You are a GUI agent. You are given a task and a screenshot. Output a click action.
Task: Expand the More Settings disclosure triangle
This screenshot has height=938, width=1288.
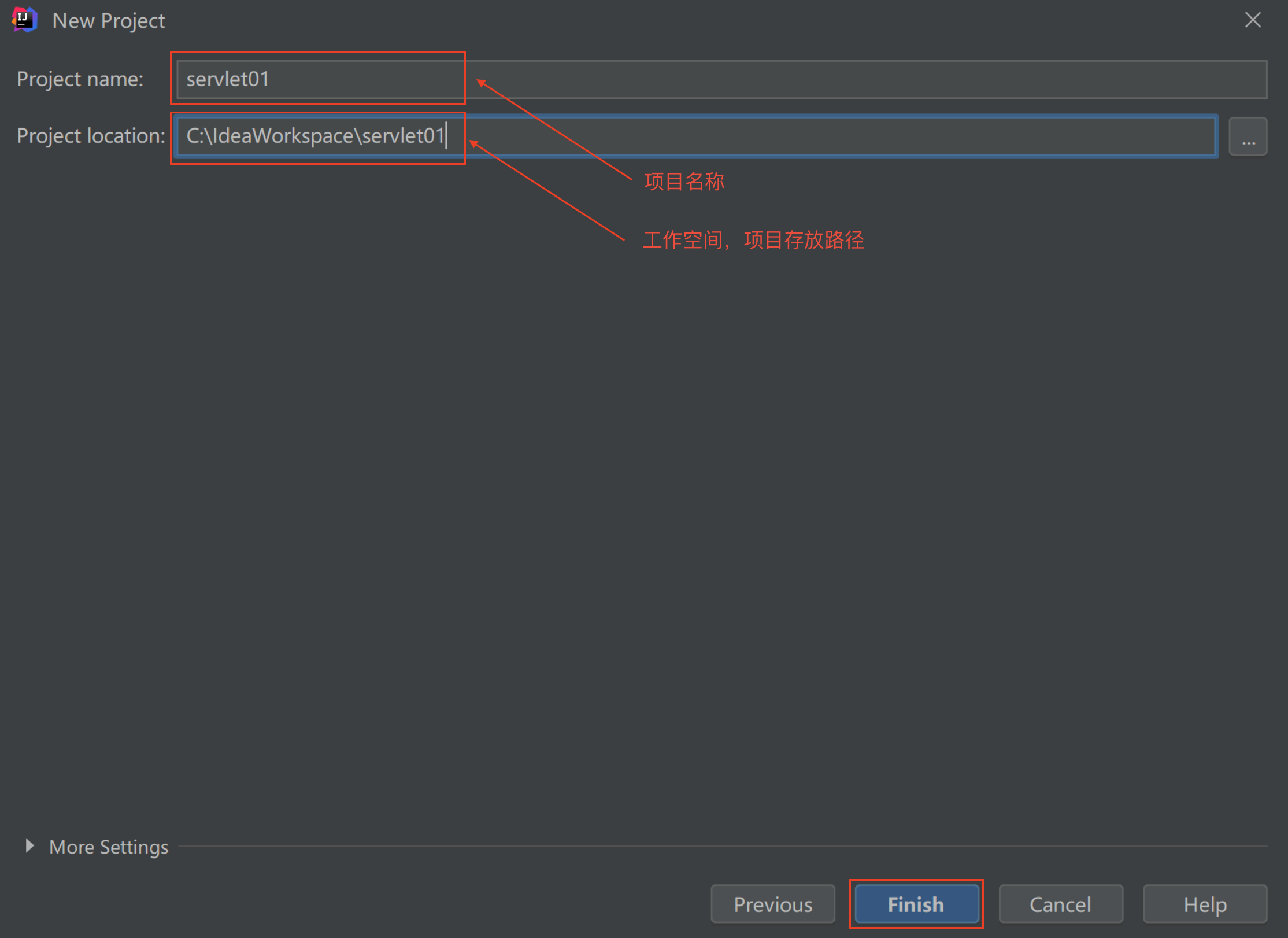click(x=29, y=846)
